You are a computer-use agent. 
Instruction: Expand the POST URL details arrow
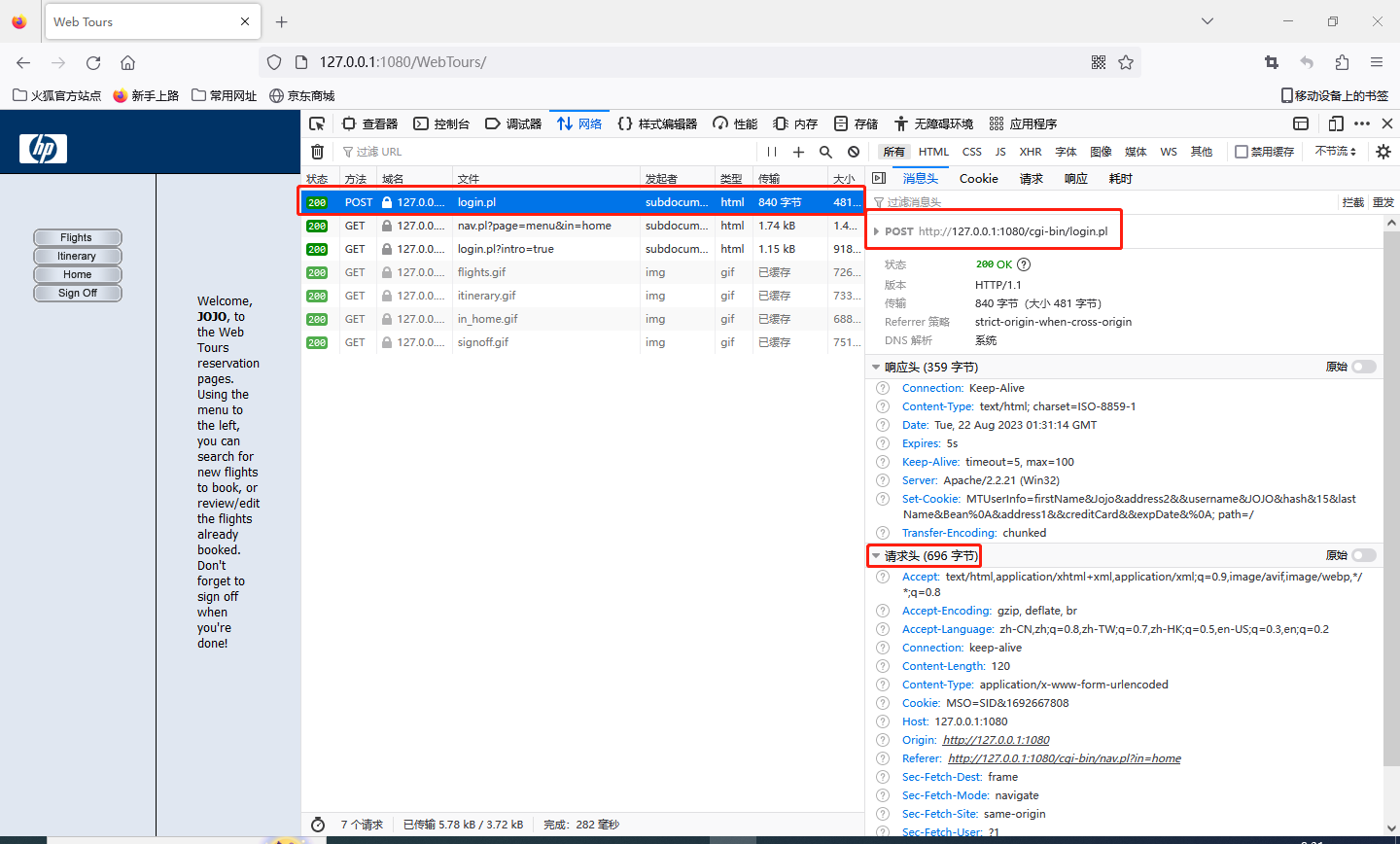876,231
